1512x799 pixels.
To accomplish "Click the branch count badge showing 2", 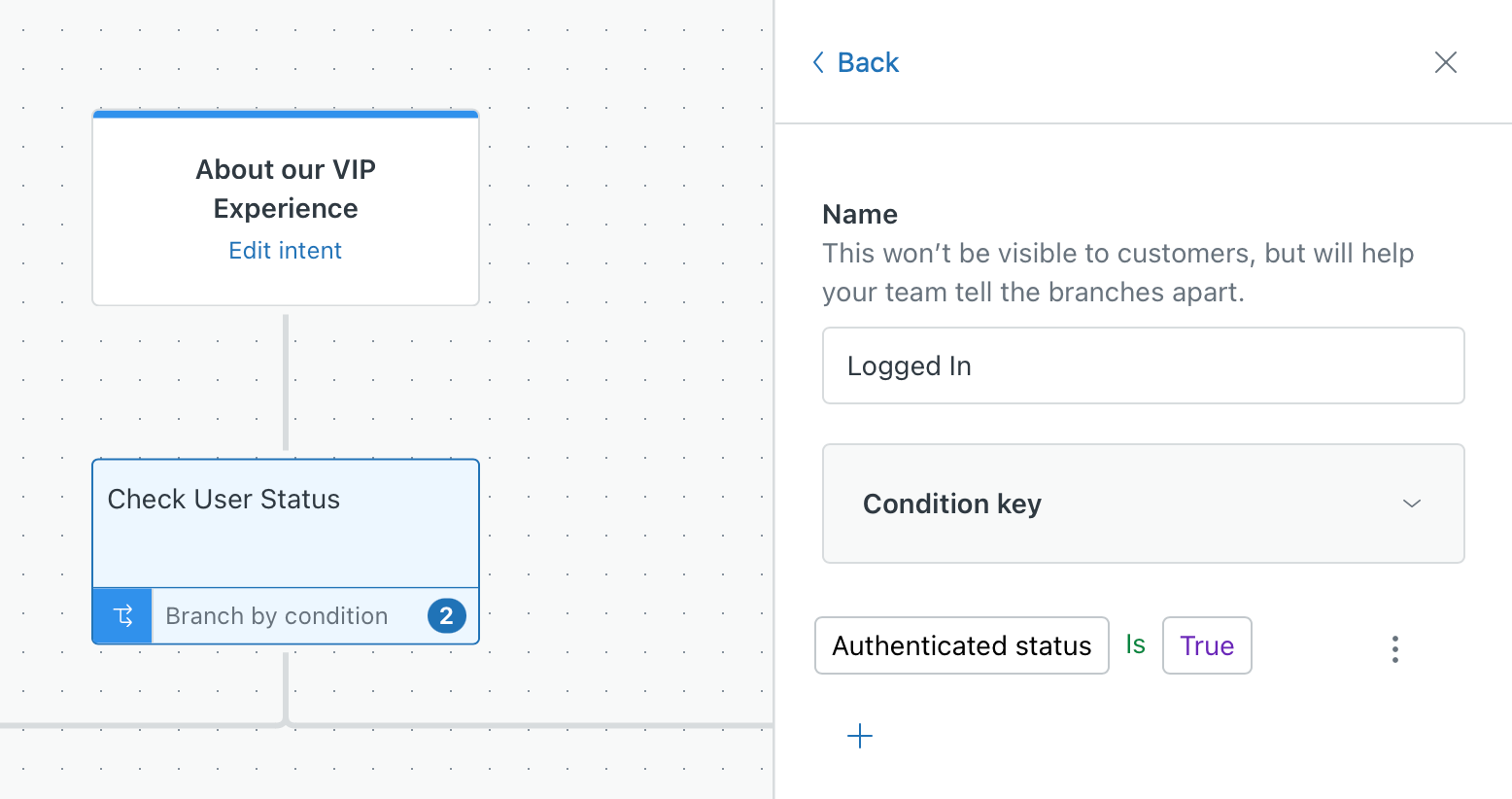I will pos(446,615).
